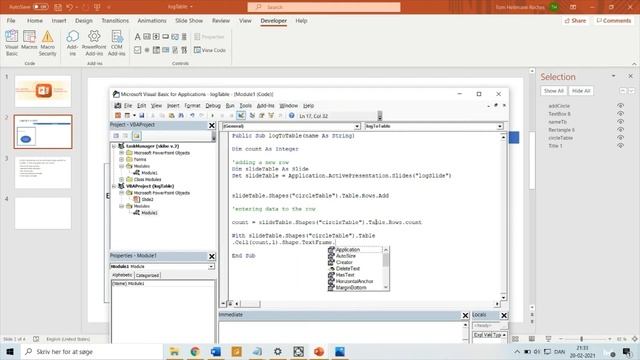Toggle visibility of Rectangle 6 object
The image size is (640, 360).
pyautogui.click(x=620, y=130)
